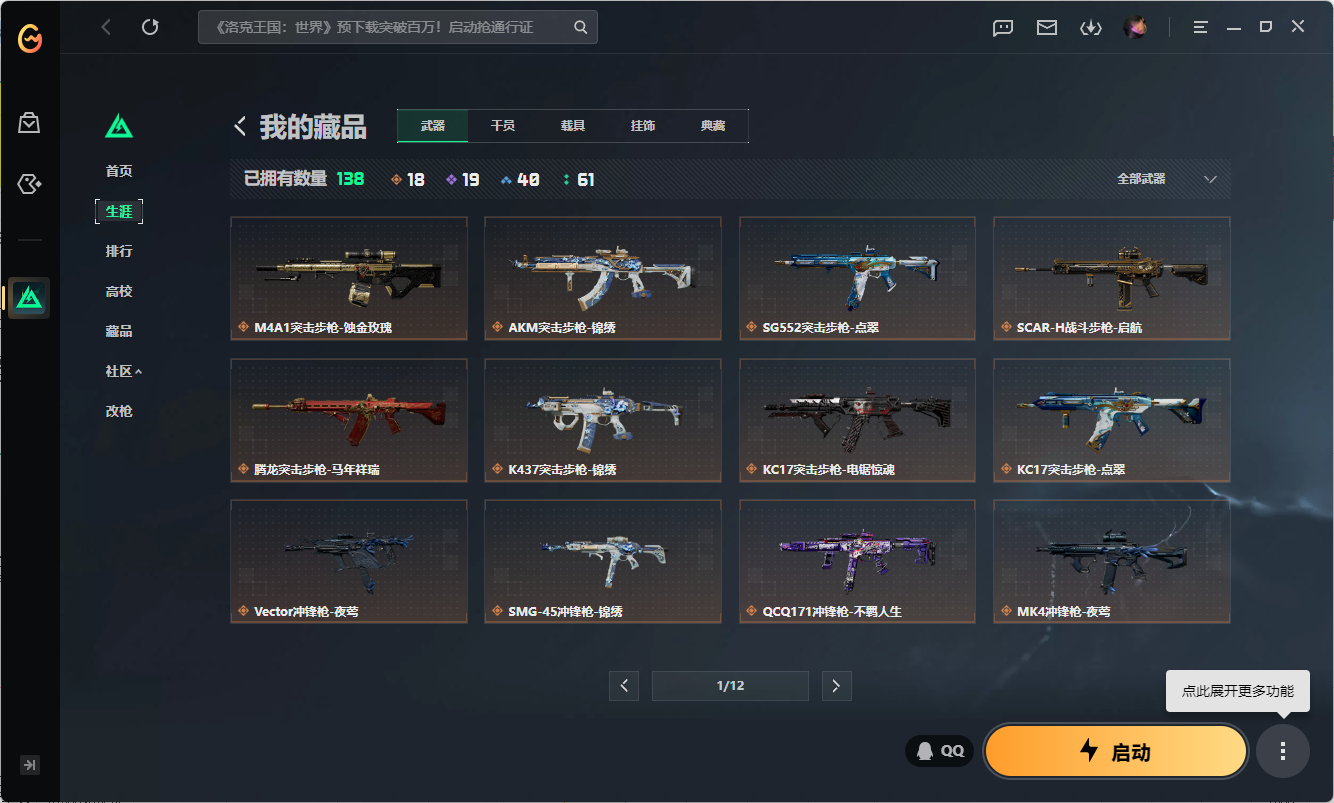Open 排行 in the left navigation
This screenshot has height=803, width=1334.
coord(119,251)
